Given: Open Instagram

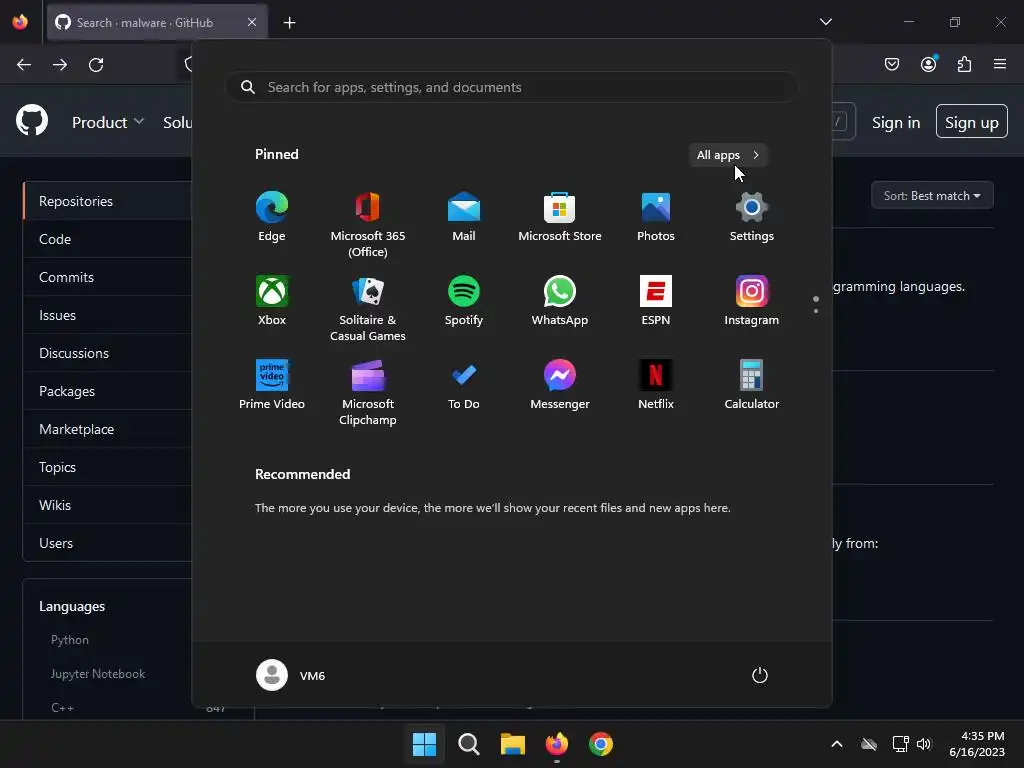Looking at the screenshot, I should tap(752, 300).
